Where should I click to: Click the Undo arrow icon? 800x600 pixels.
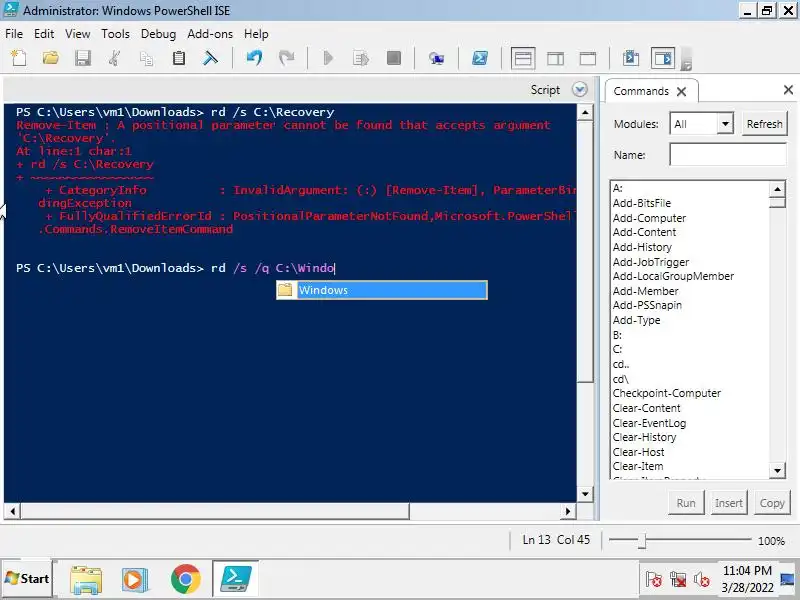[x=254, y=58]
